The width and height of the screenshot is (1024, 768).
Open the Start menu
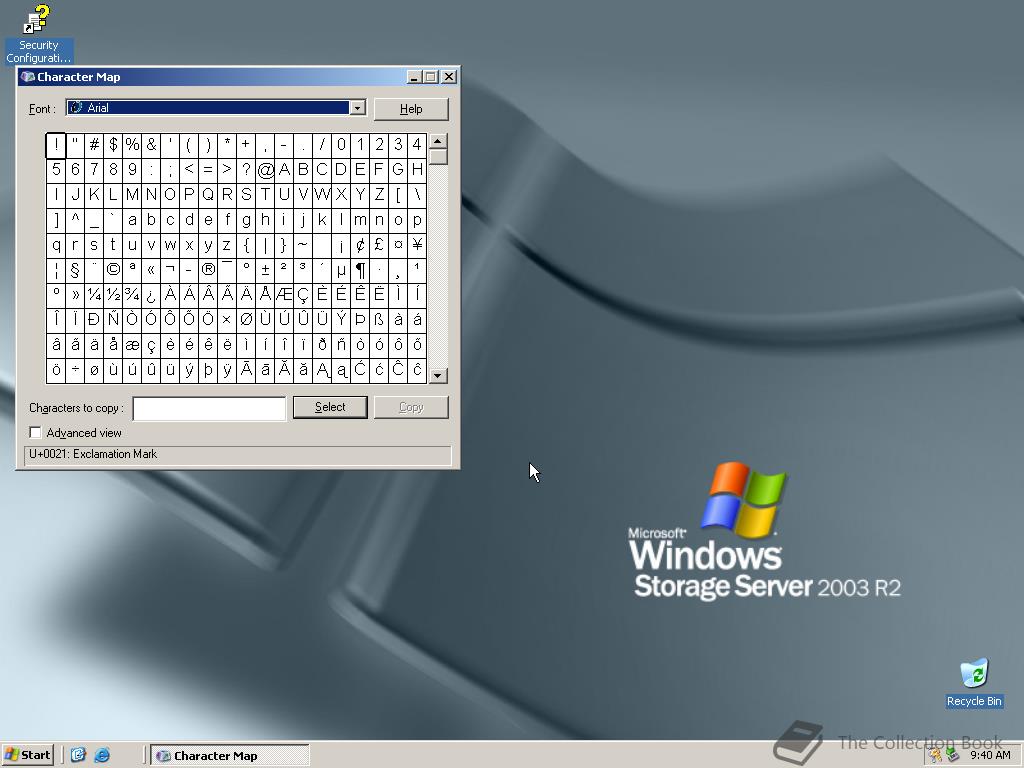tap(27, 755)
